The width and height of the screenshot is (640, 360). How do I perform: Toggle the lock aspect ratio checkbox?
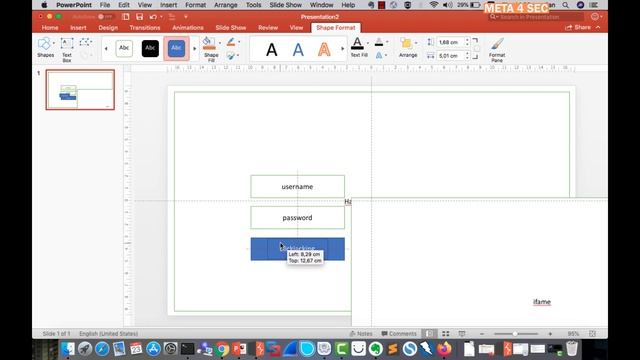[477, 49]
